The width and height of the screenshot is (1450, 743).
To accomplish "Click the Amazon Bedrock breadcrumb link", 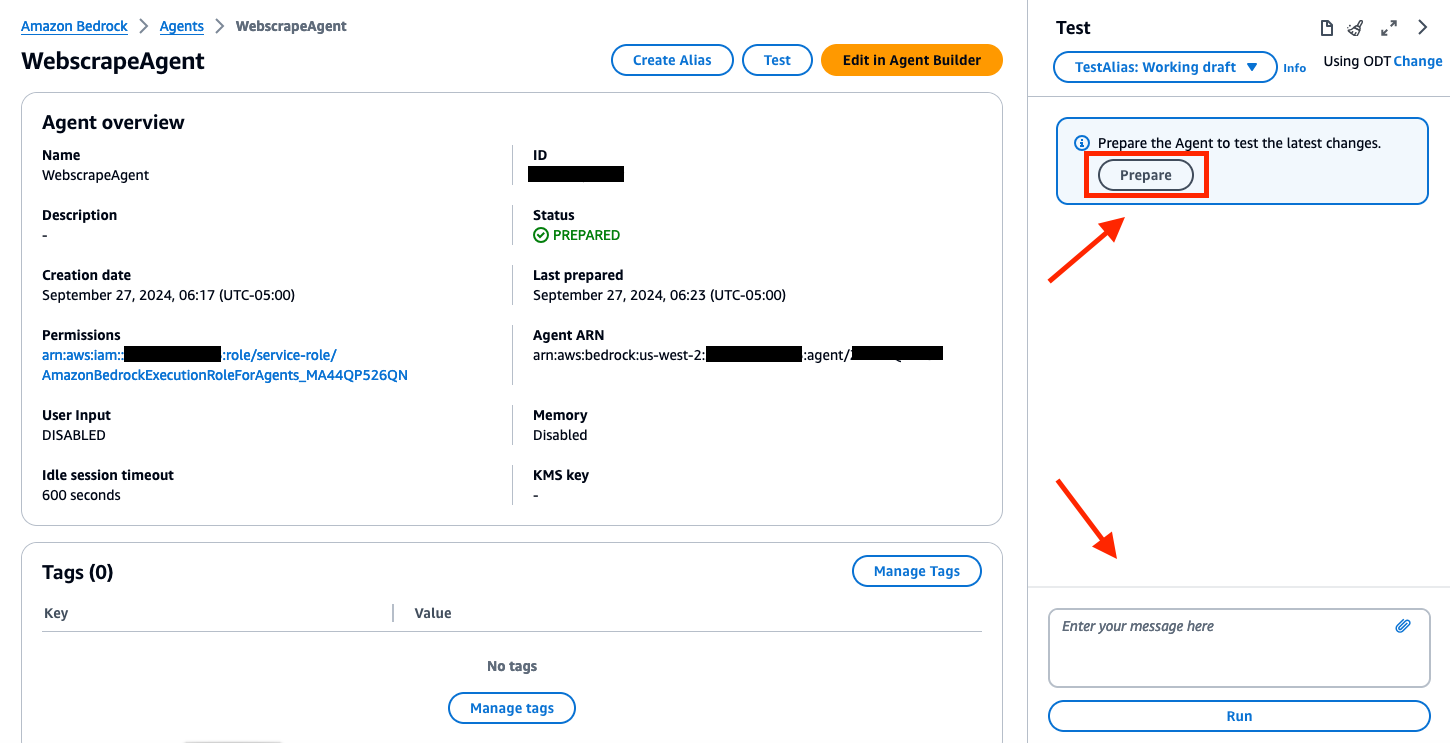I will tap(75, 26).
